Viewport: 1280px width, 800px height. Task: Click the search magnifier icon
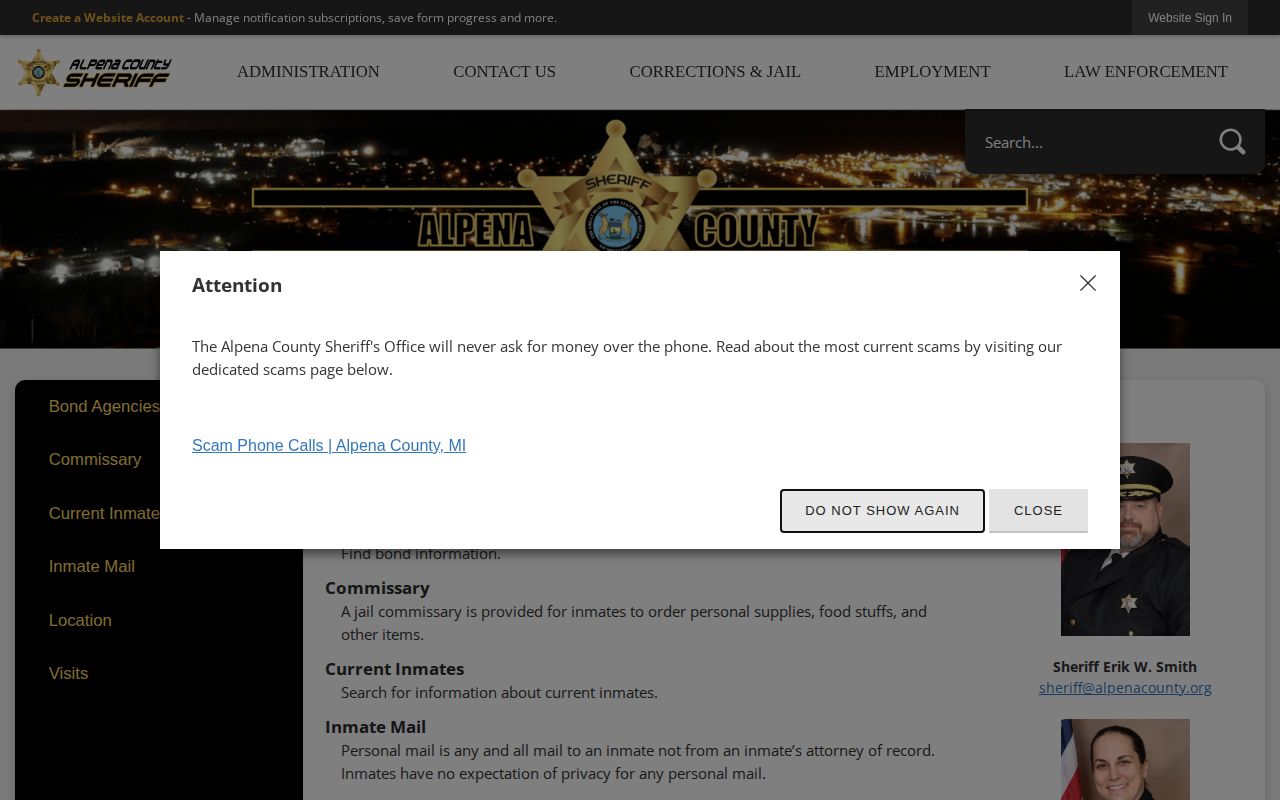pos(1232,142)
